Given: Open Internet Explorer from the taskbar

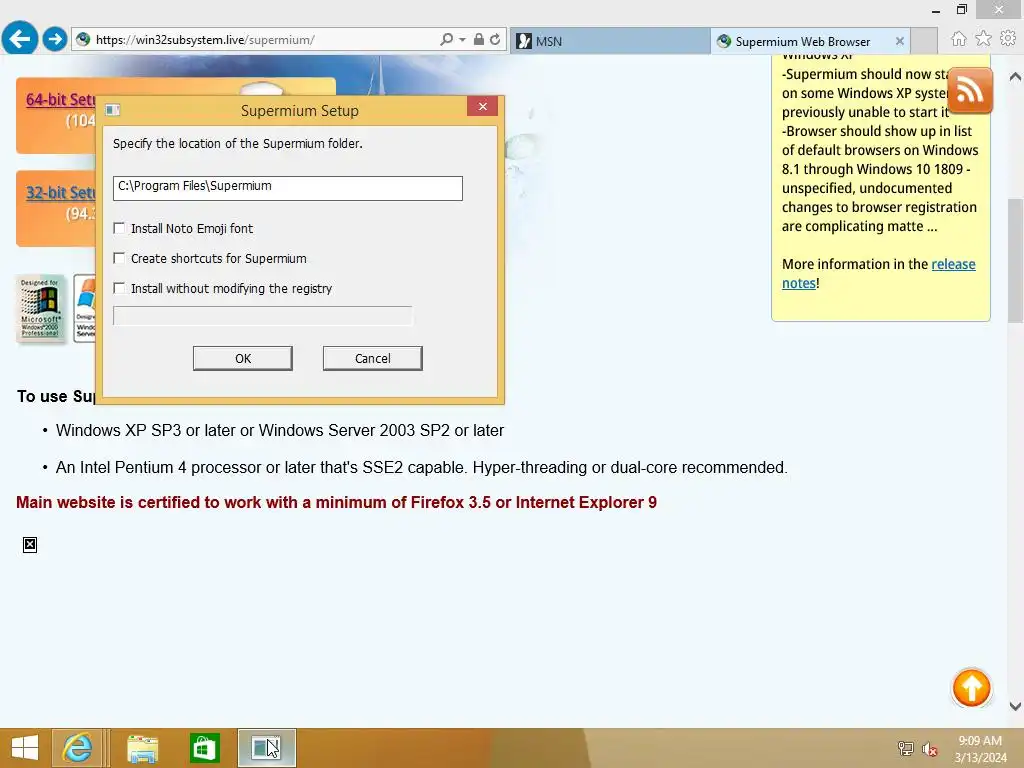Looking at the screenshot, I should click(x=77, y=748).
